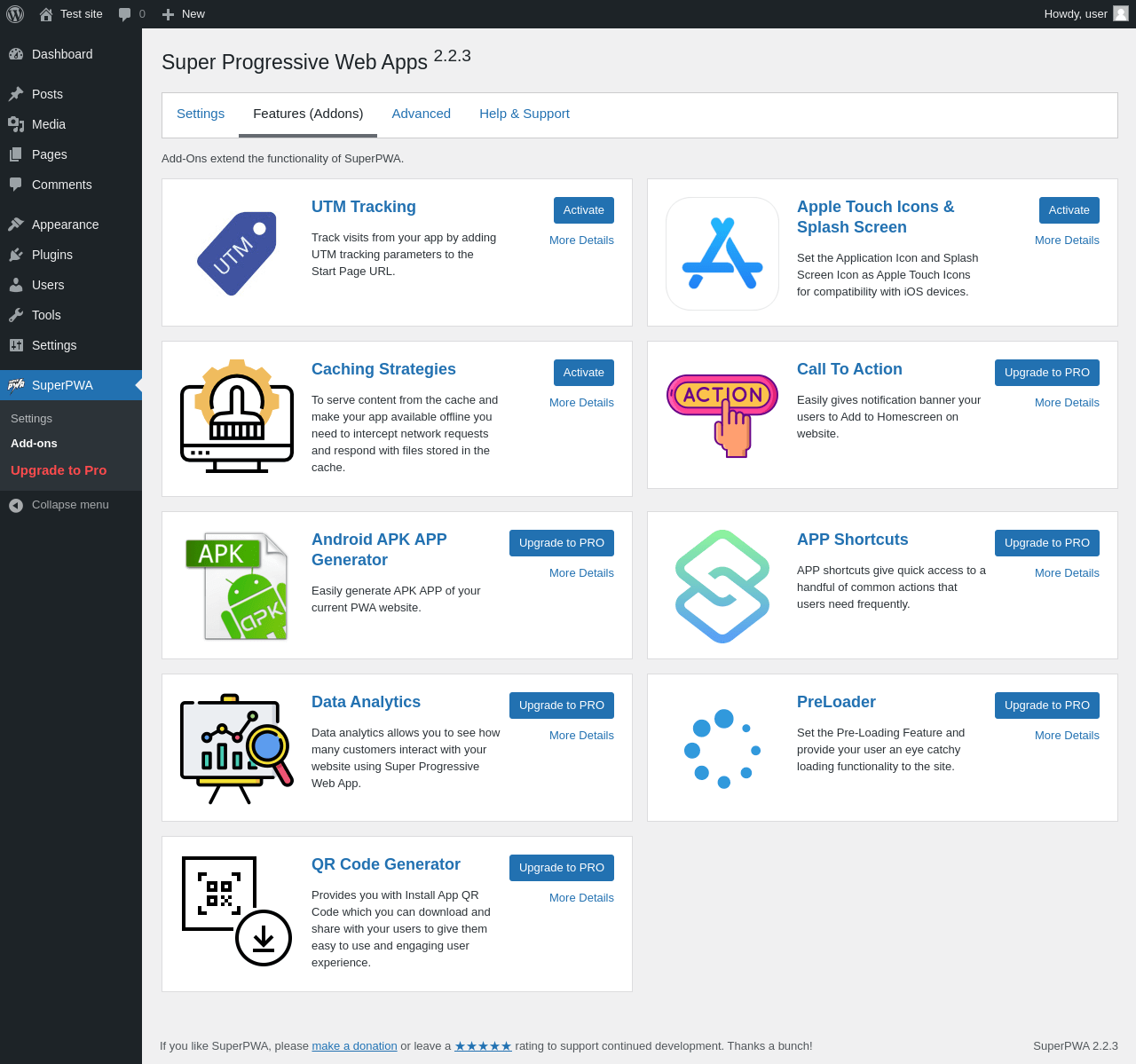Activate the UTM Tracking addon
Screen dimensions: 1136x1064
[x=584, y=210]
